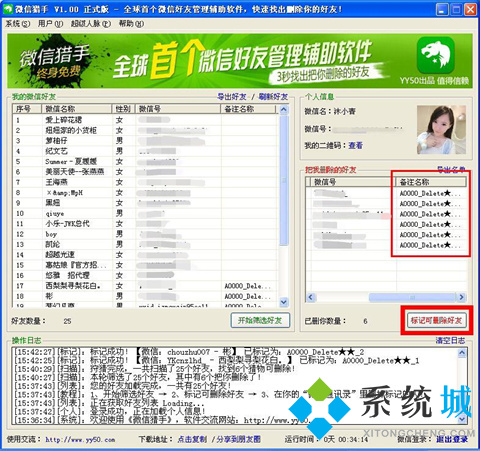Open the 用户(U) menu
Screen dimensions: 480x451
[x=50, y=24]
